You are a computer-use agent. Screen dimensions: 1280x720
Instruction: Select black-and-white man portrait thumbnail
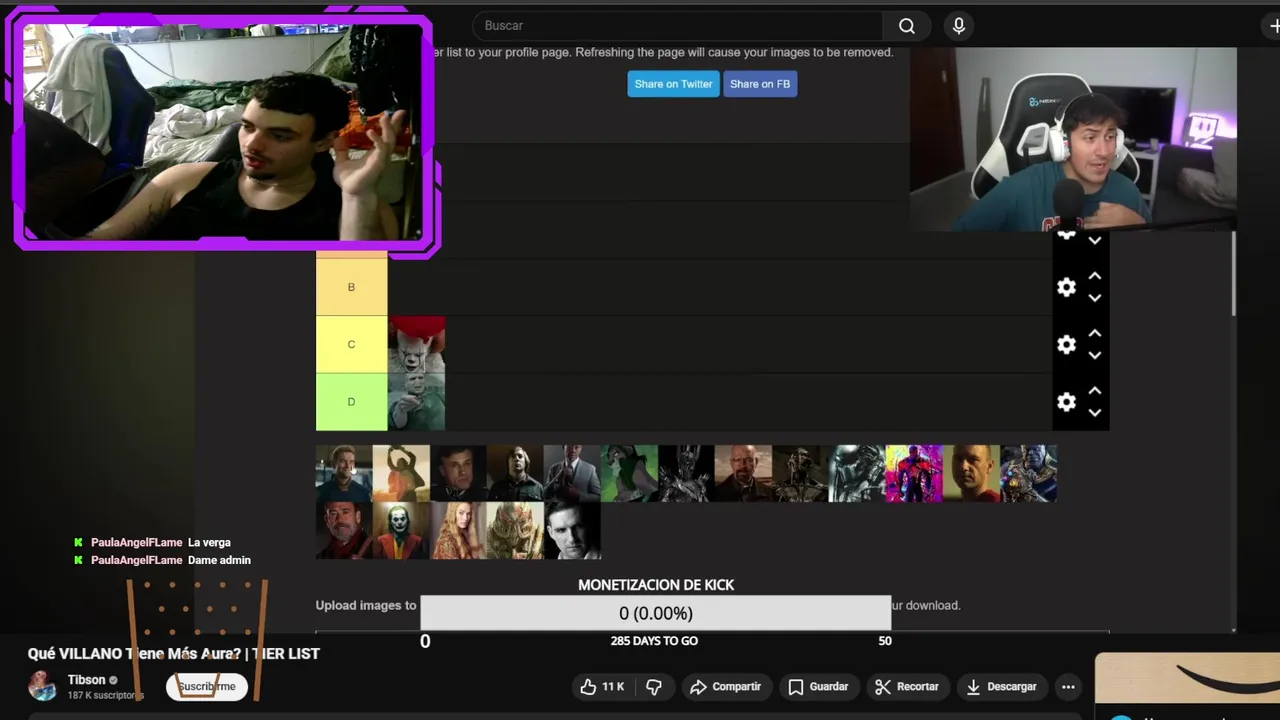pyautogui.click(x=572, y=531)
